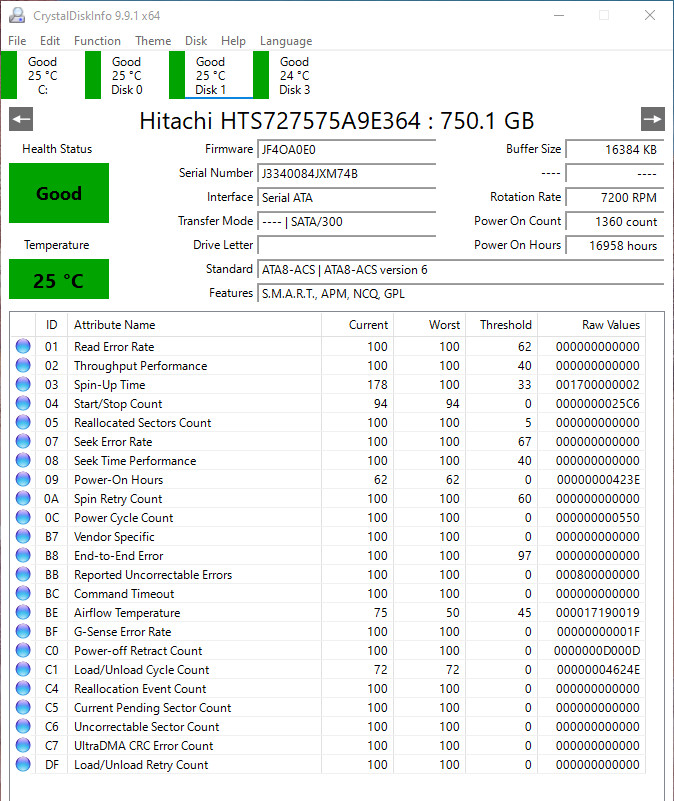Viewport: 674px width, 801px height.
Task: Click the Buffer Size 16384 KB field
Action: click(x=615, y=150)
